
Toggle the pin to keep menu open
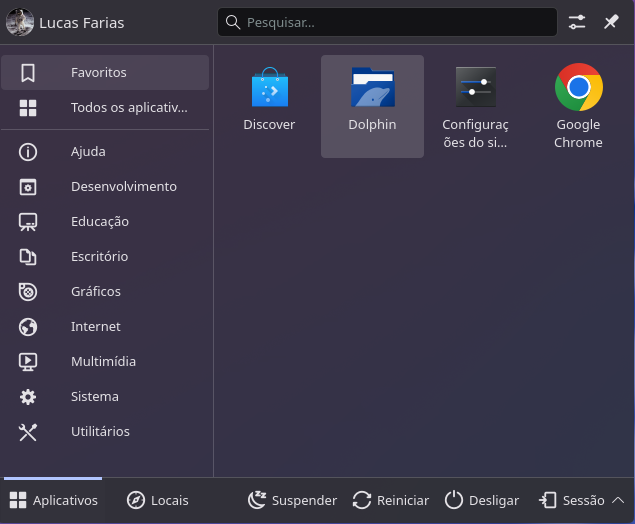(611, 22)
